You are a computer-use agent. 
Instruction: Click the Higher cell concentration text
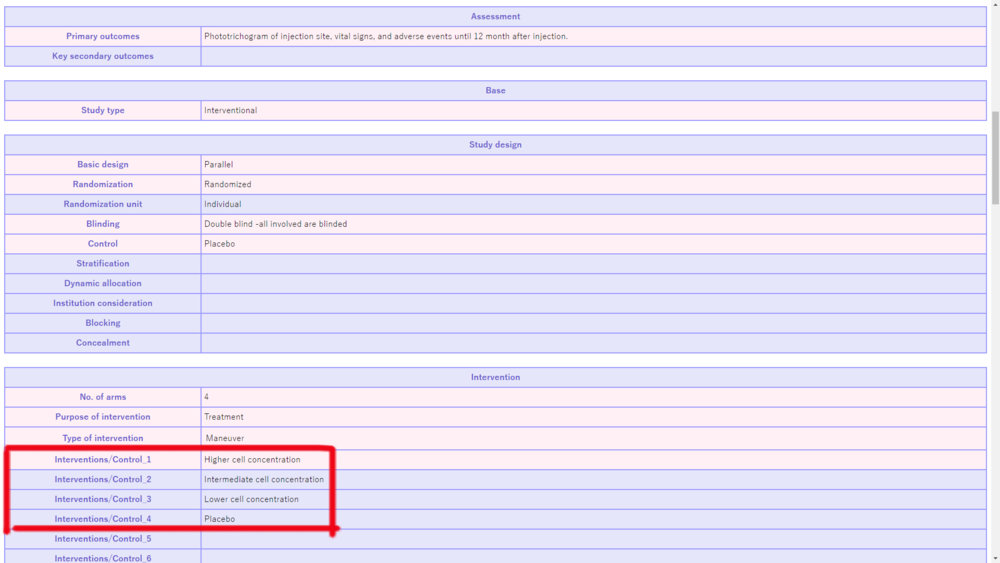[252, 459]
